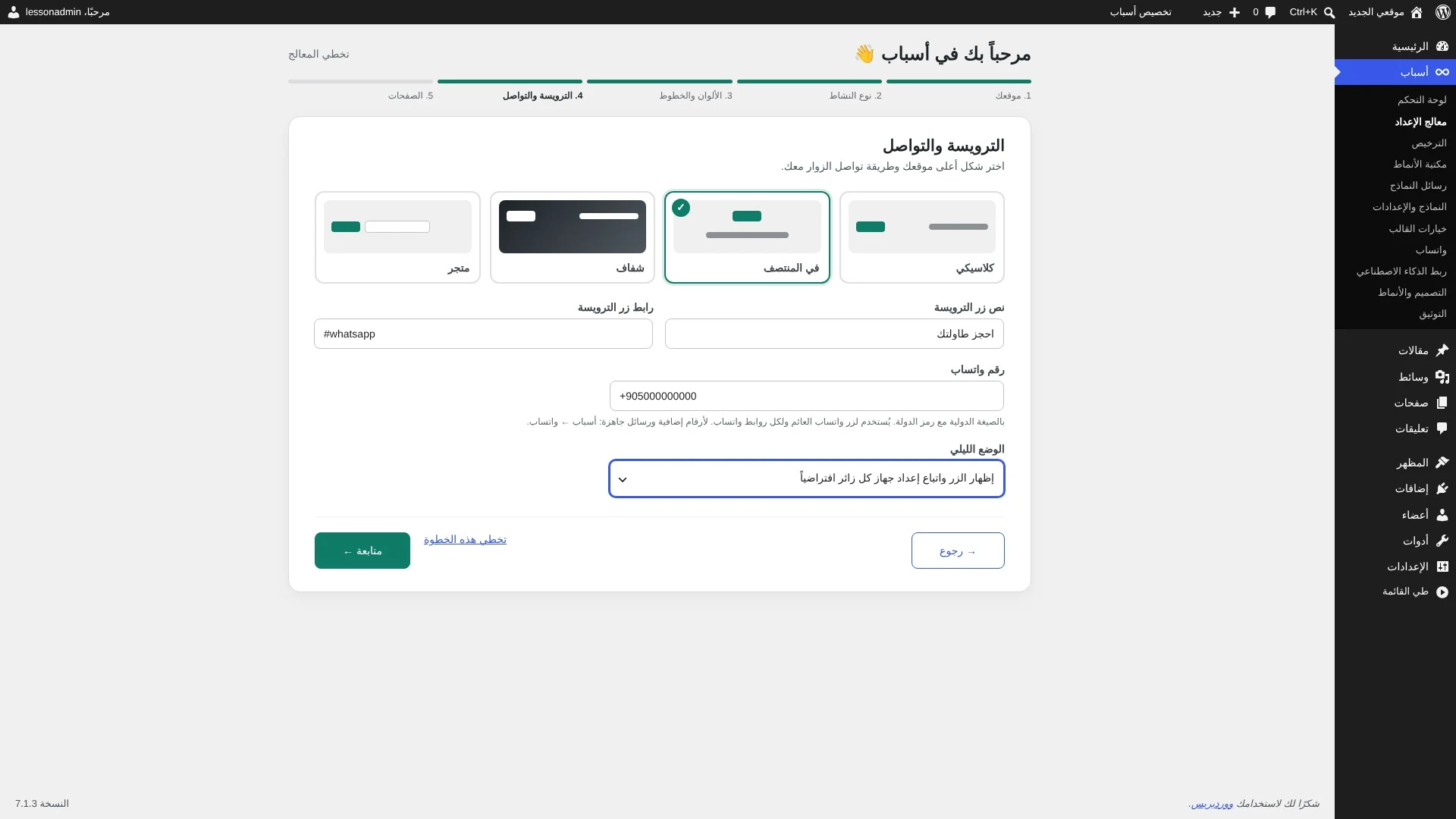This screenshot has height=819, width=1456.
Task: Open the comments bubble icon in admin bar
Action: pyautogui.click(x=1270, y=12)
